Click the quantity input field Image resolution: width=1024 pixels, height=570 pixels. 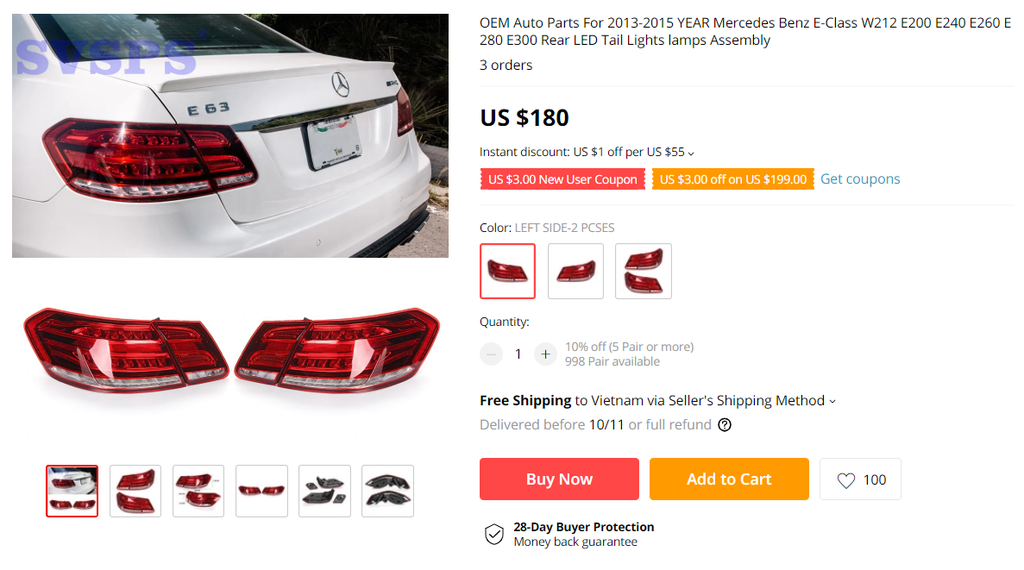coord(518,354)
